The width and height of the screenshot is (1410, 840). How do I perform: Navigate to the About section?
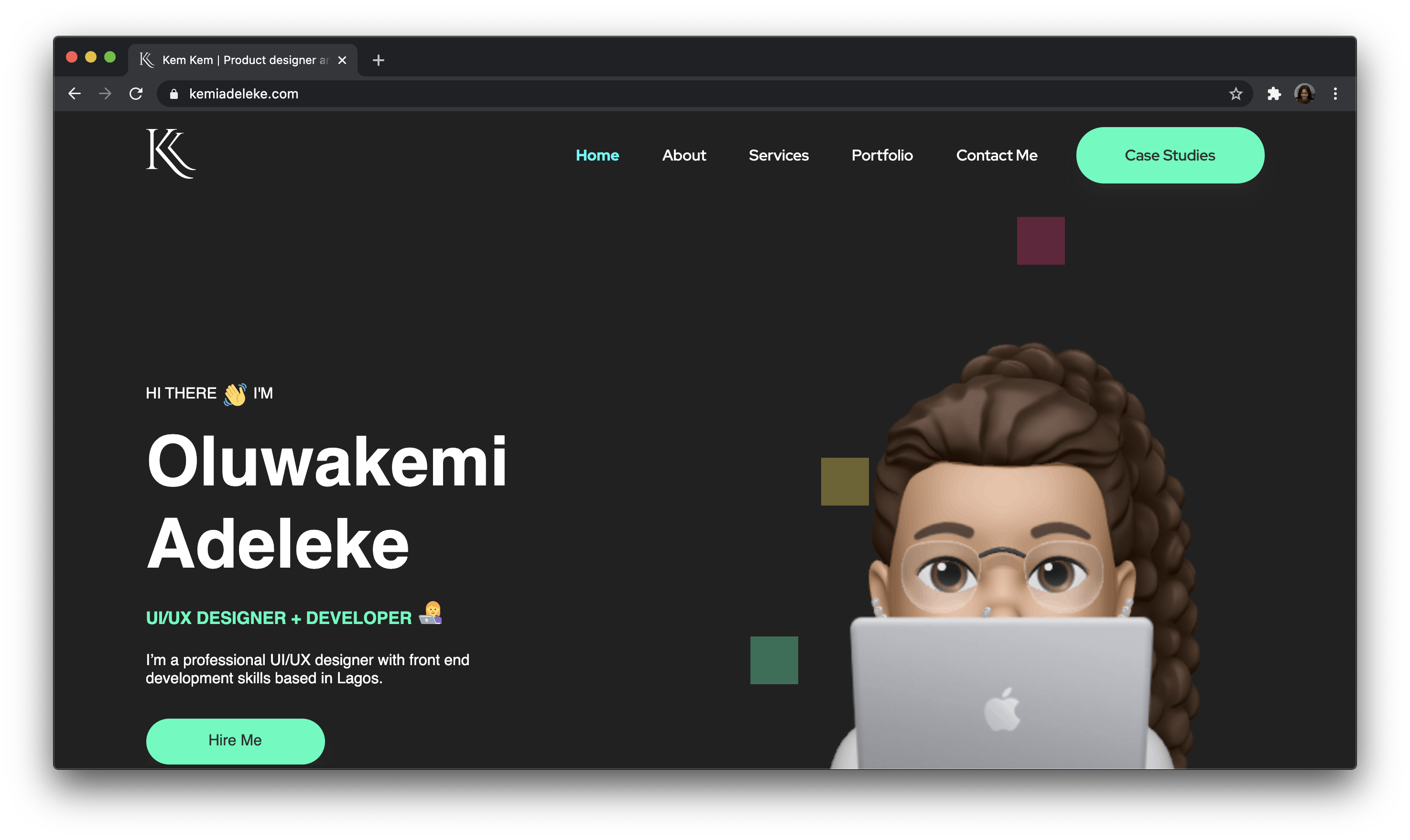click(684, 154)
